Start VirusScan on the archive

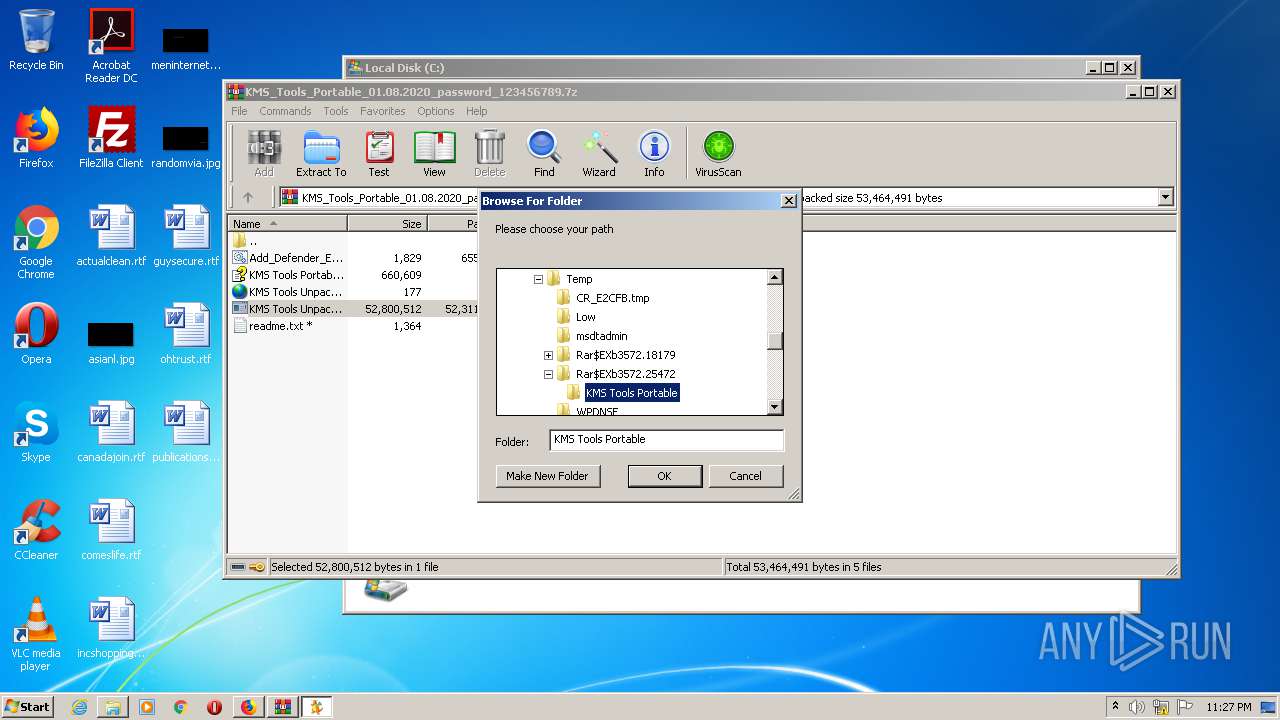click(x=718, y=154)
